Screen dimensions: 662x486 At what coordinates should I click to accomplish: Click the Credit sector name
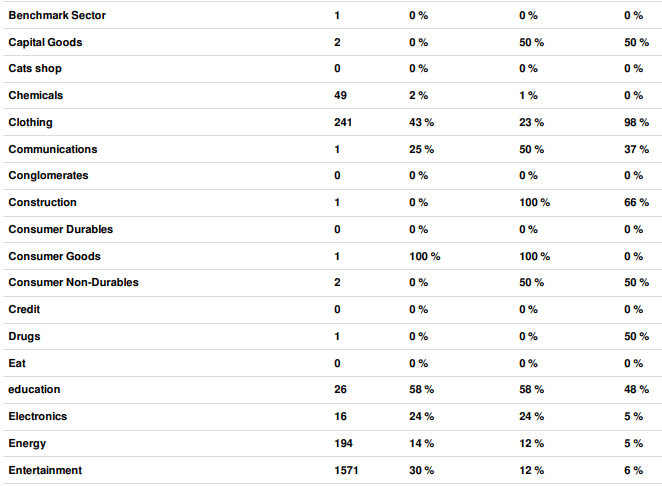point(24,310)
